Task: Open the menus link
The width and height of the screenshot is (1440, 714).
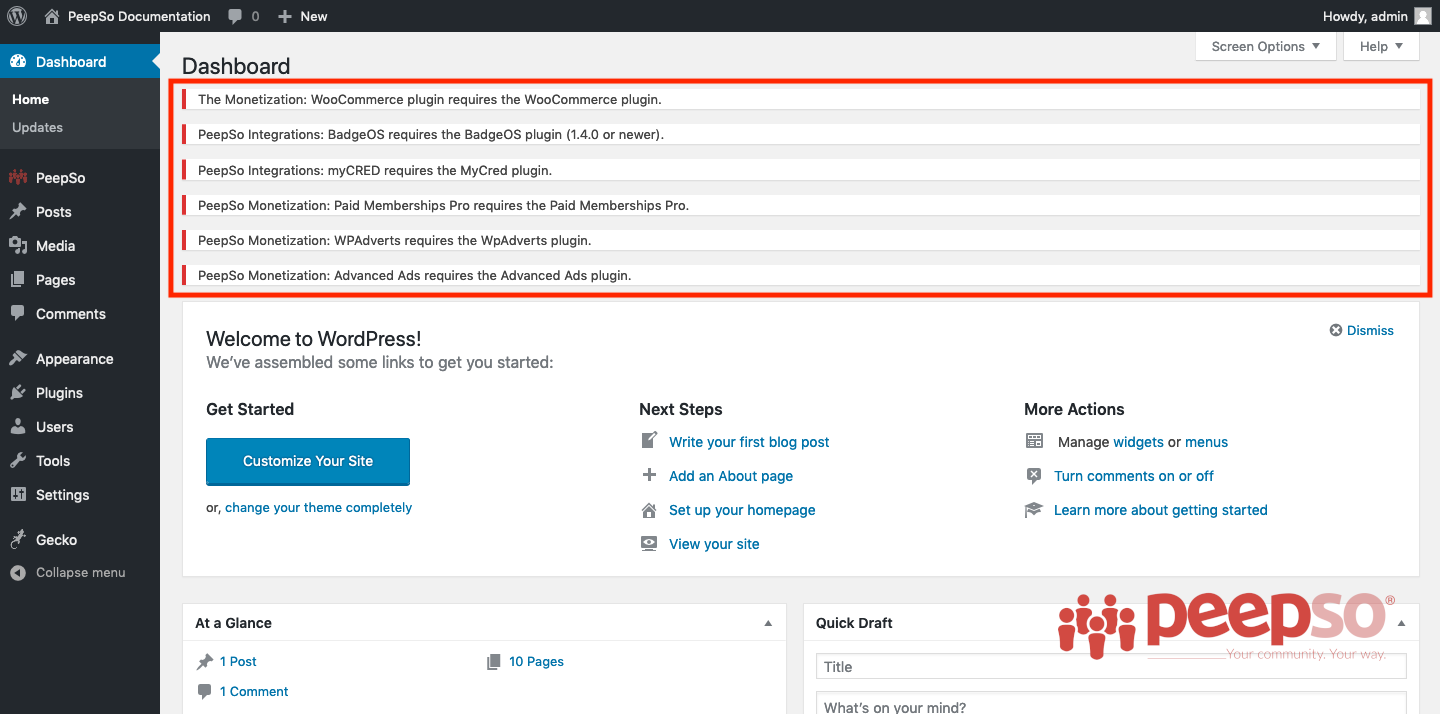Action: coord(1207,442)
